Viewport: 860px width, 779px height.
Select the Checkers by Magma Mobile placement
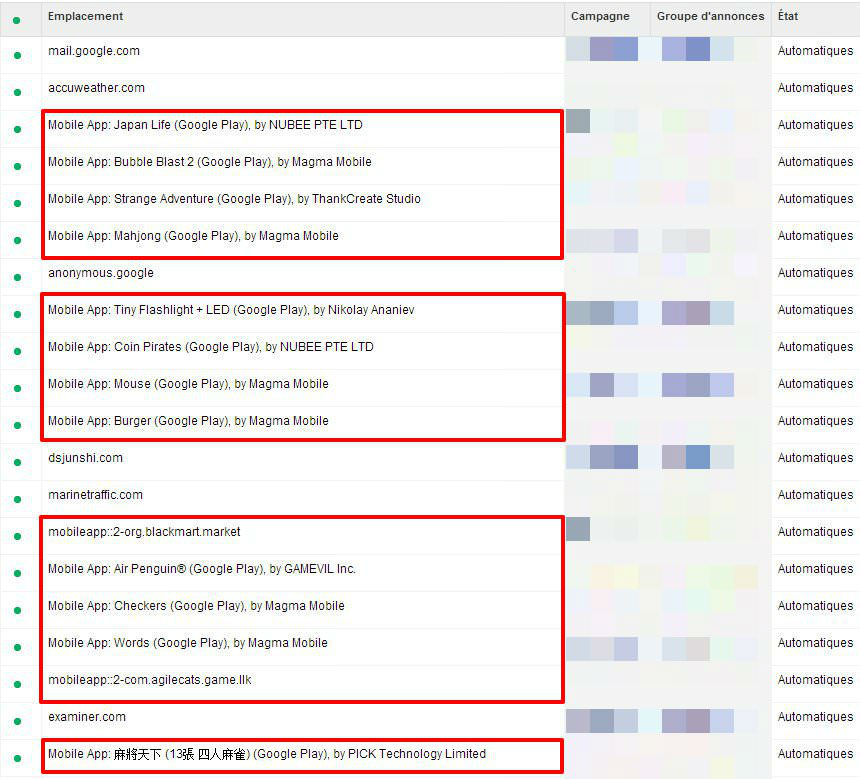pyautogui.click(x=196, y=606)
